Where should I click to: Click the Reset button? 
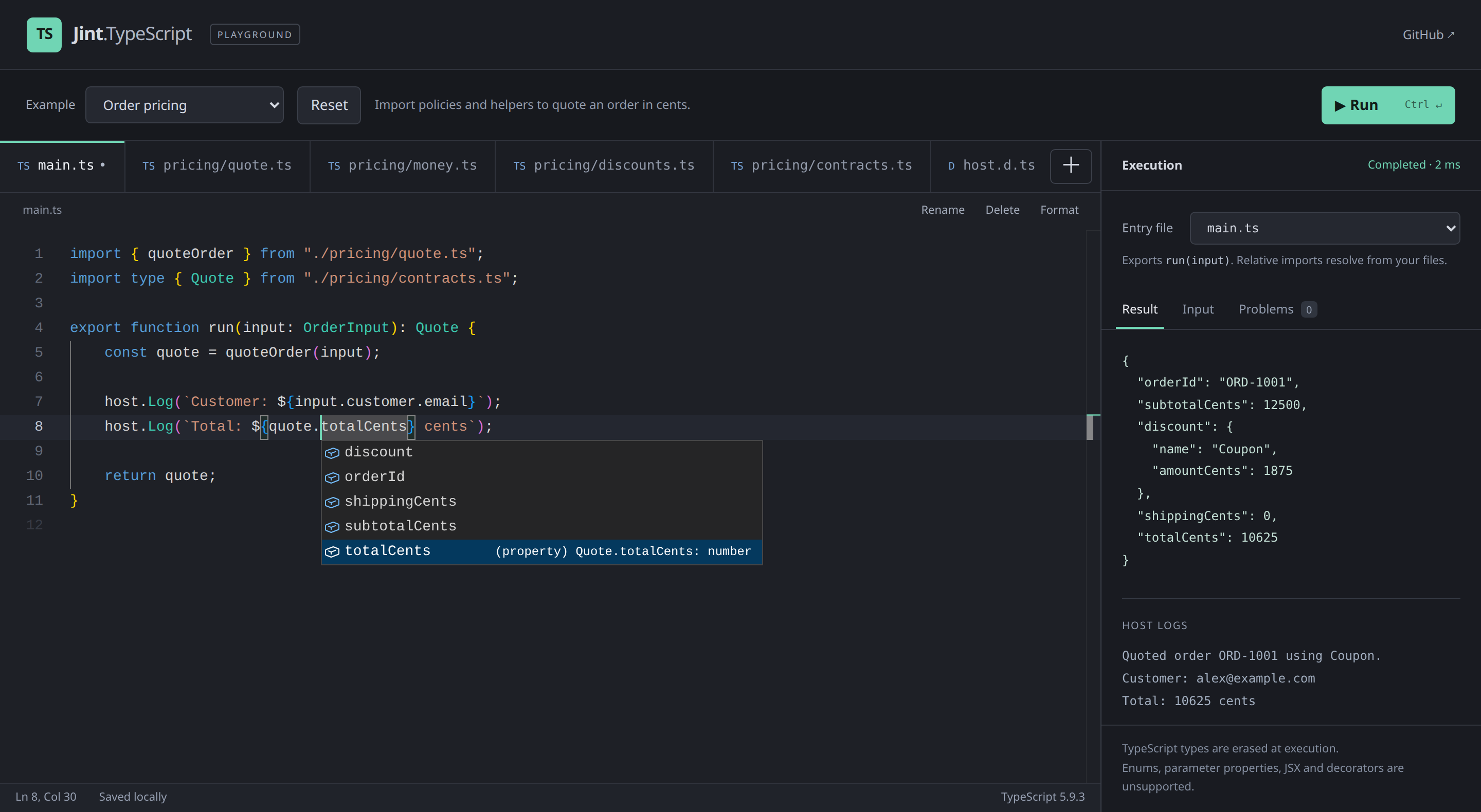(x=329, y=105)
